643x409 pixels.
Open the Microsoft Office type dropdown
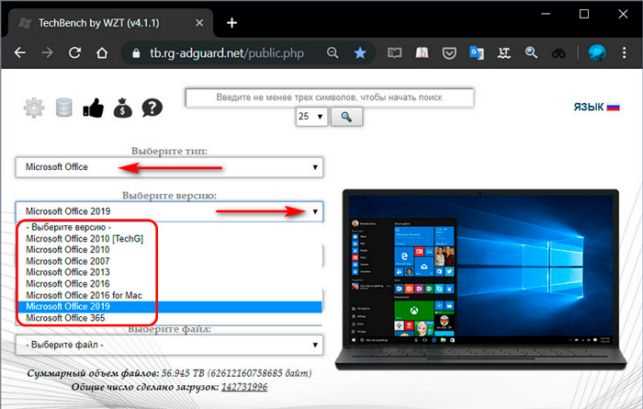169,167
